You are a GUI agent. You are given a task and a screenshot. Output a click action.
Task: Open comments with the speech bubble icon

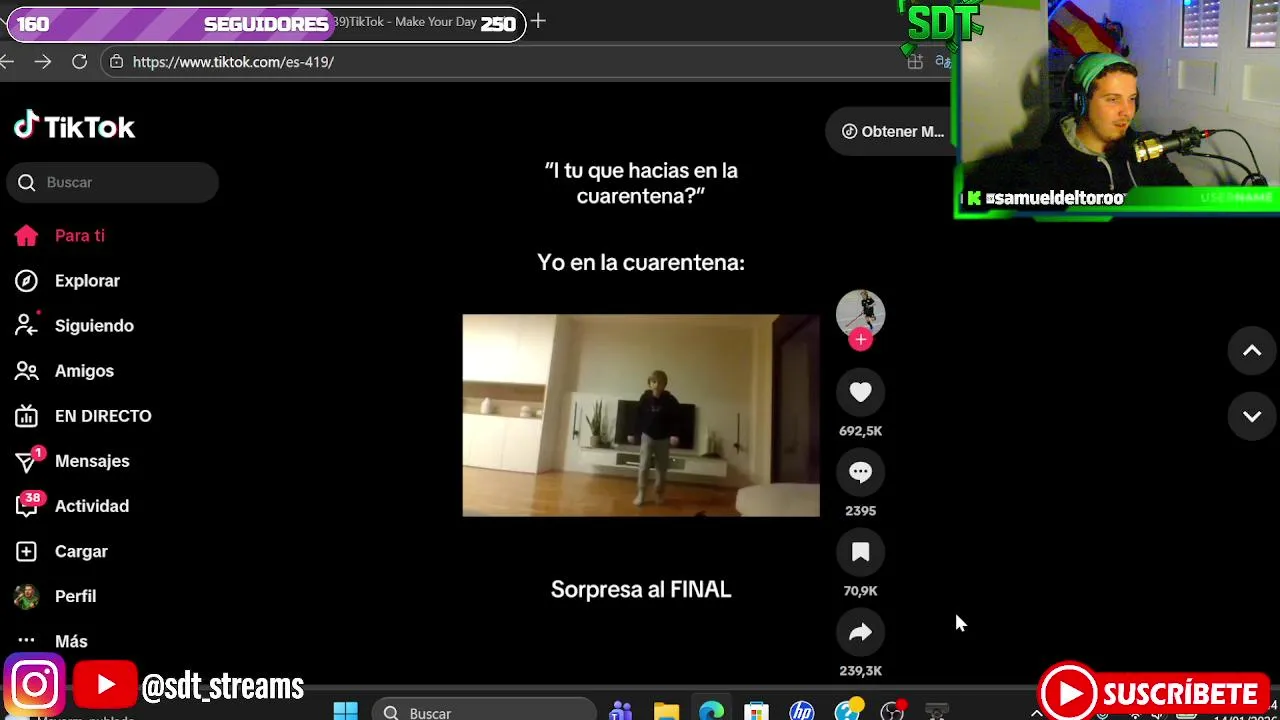point(860,472)
